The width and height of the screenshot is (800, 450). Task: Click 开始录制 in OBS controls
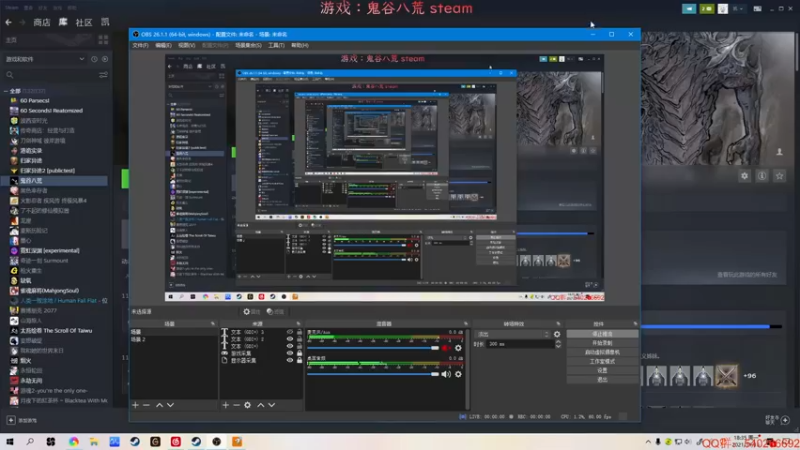[602, 343]
